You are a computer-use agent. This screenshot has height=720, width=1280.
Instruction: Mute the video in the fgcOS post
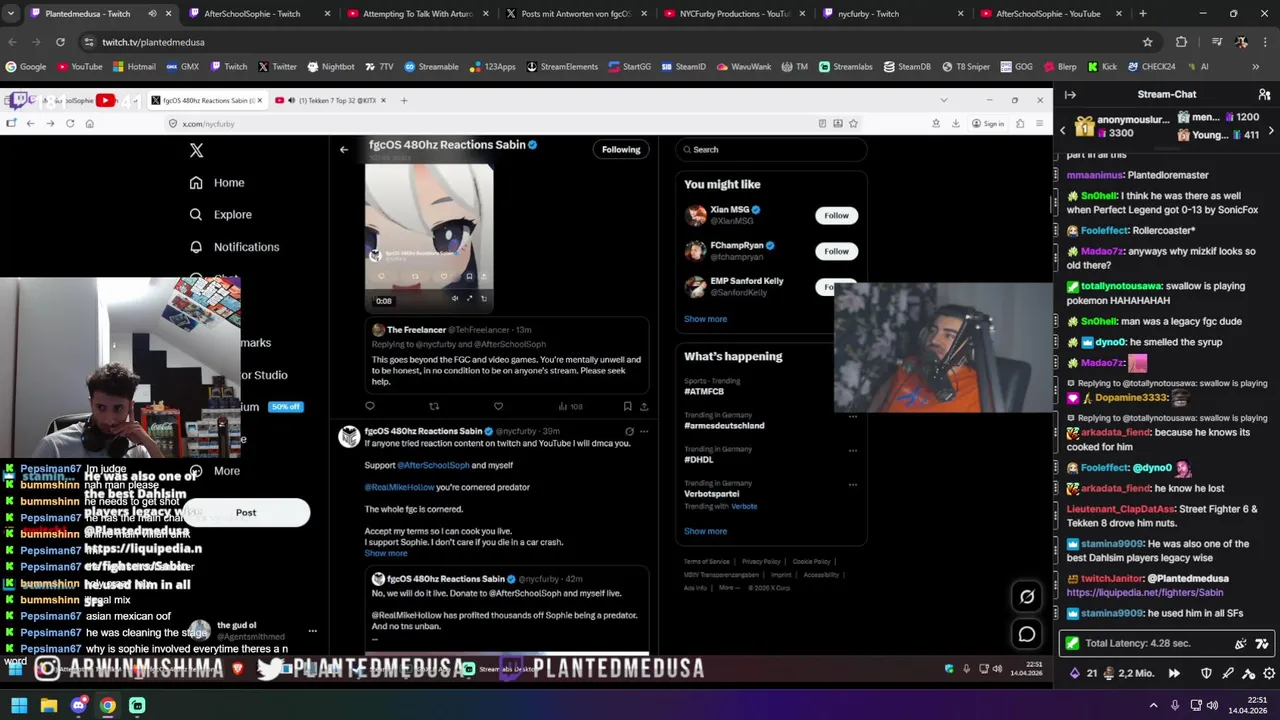coord(455,299)
